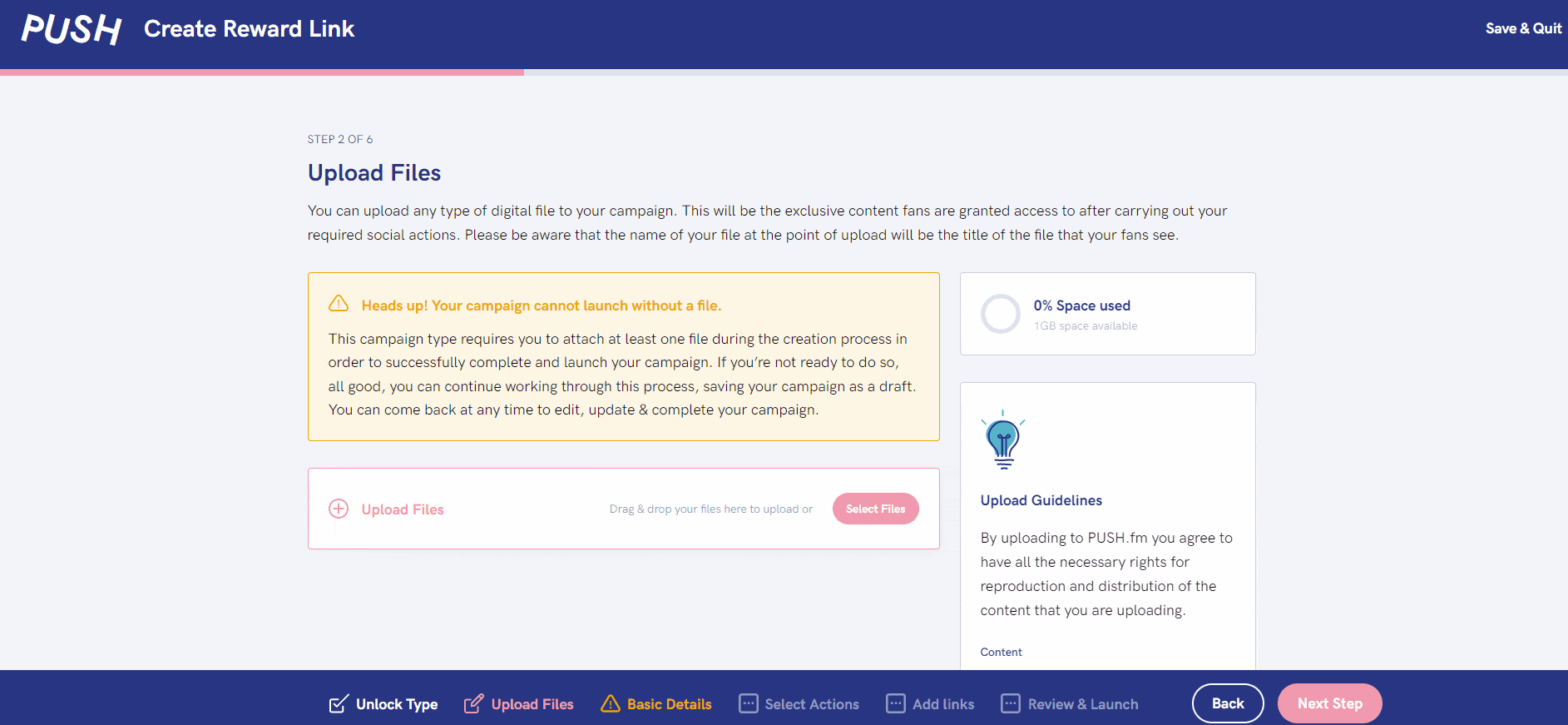Proceed with the Next Step button
Image resolution: width=1568 pixels, height=725 pixels.
1330,703
